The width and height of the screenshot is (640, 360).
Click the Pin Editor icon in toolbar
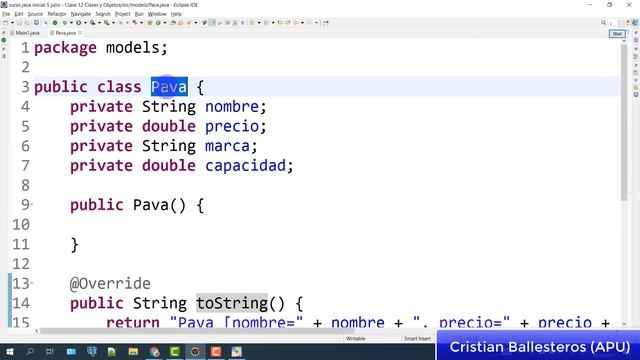pos(325,23)
